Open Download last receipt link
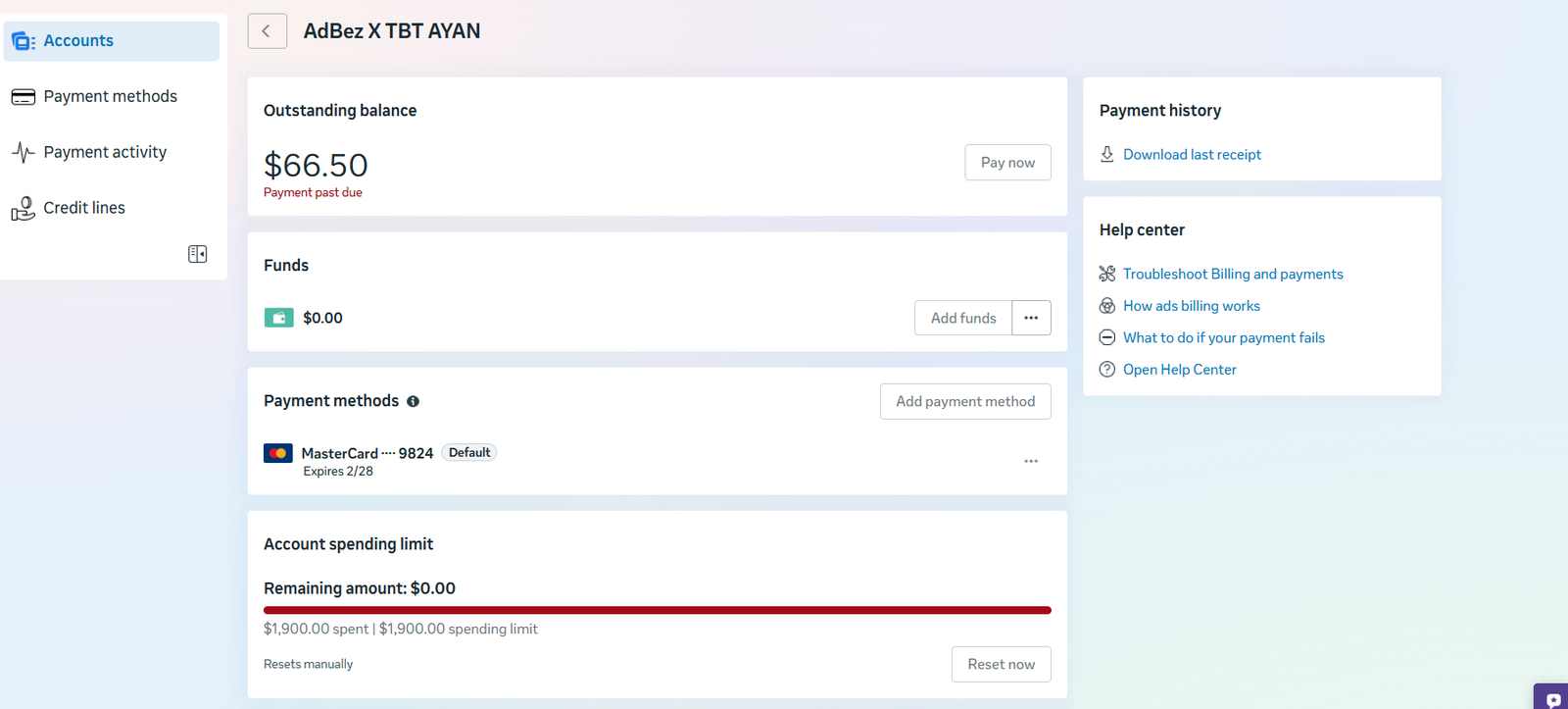The height and width of the screenshot is (709, 1568). coord(1192,155)
